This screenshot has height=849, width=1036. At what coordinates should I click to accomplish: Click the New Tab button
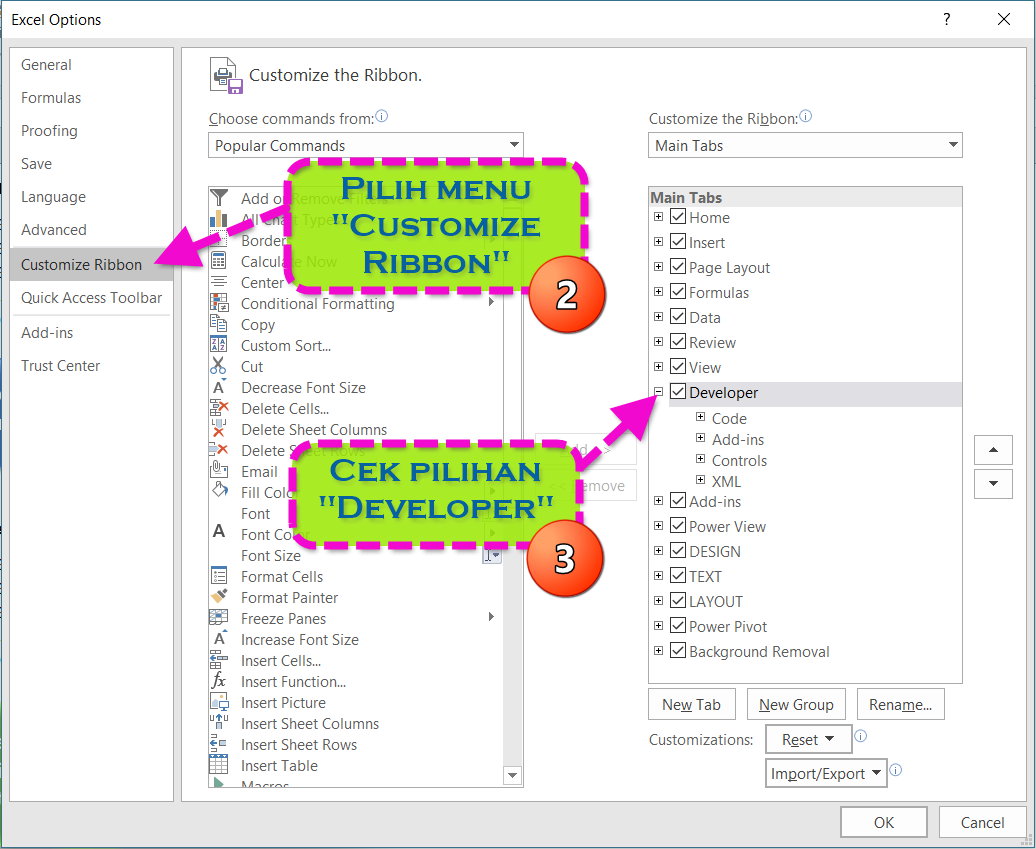(692, 704)
